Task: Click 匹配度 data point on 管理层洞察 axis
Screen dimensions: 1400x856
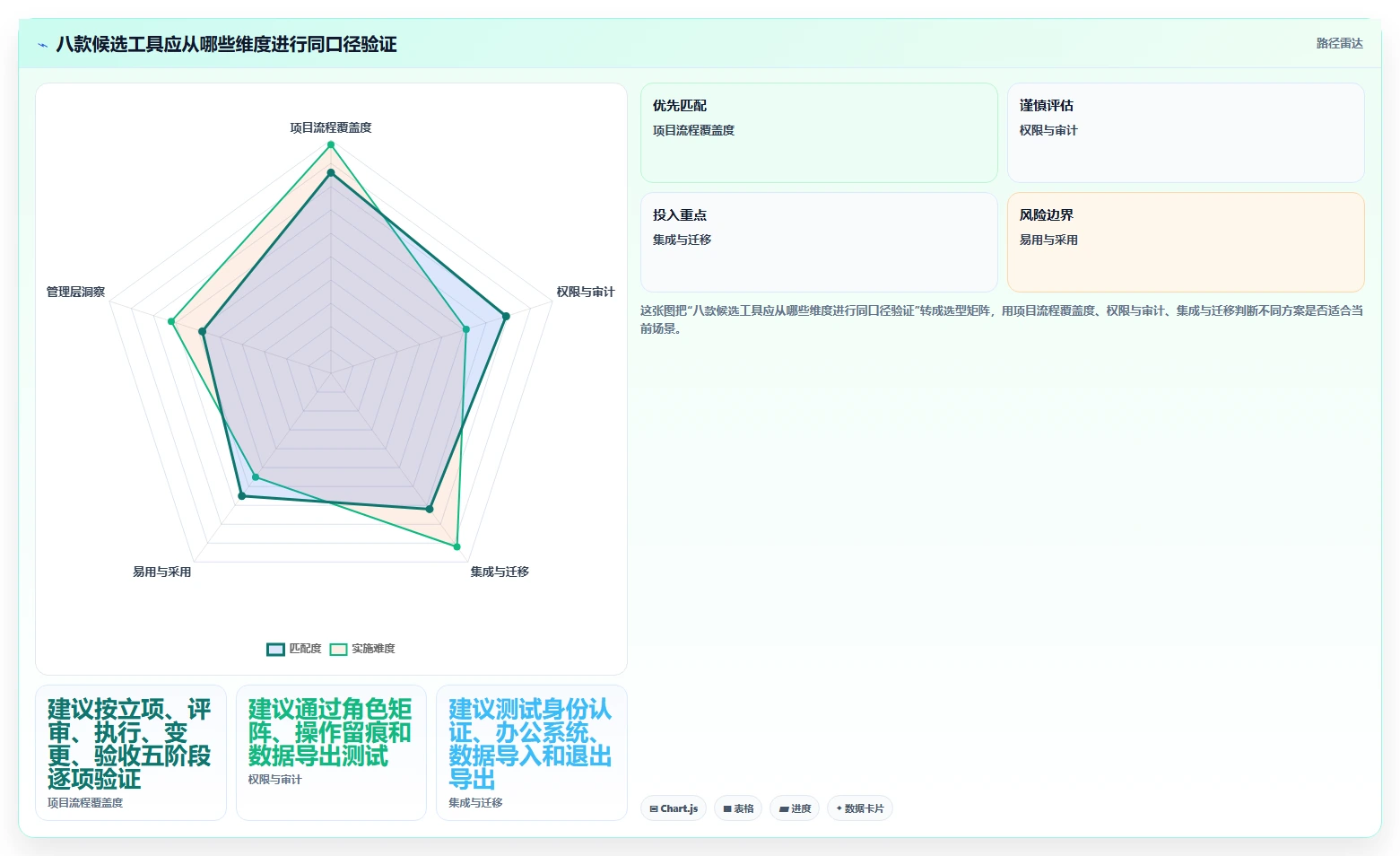Action: pos(203,332)
